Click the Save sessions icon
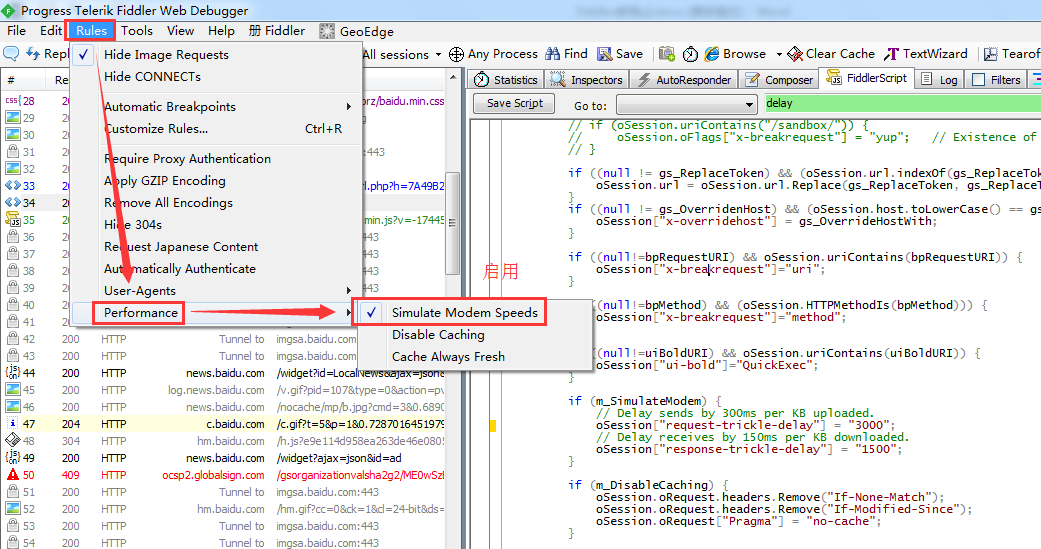This screenshot has height=549, width=1041. click(x=604, y=54)
